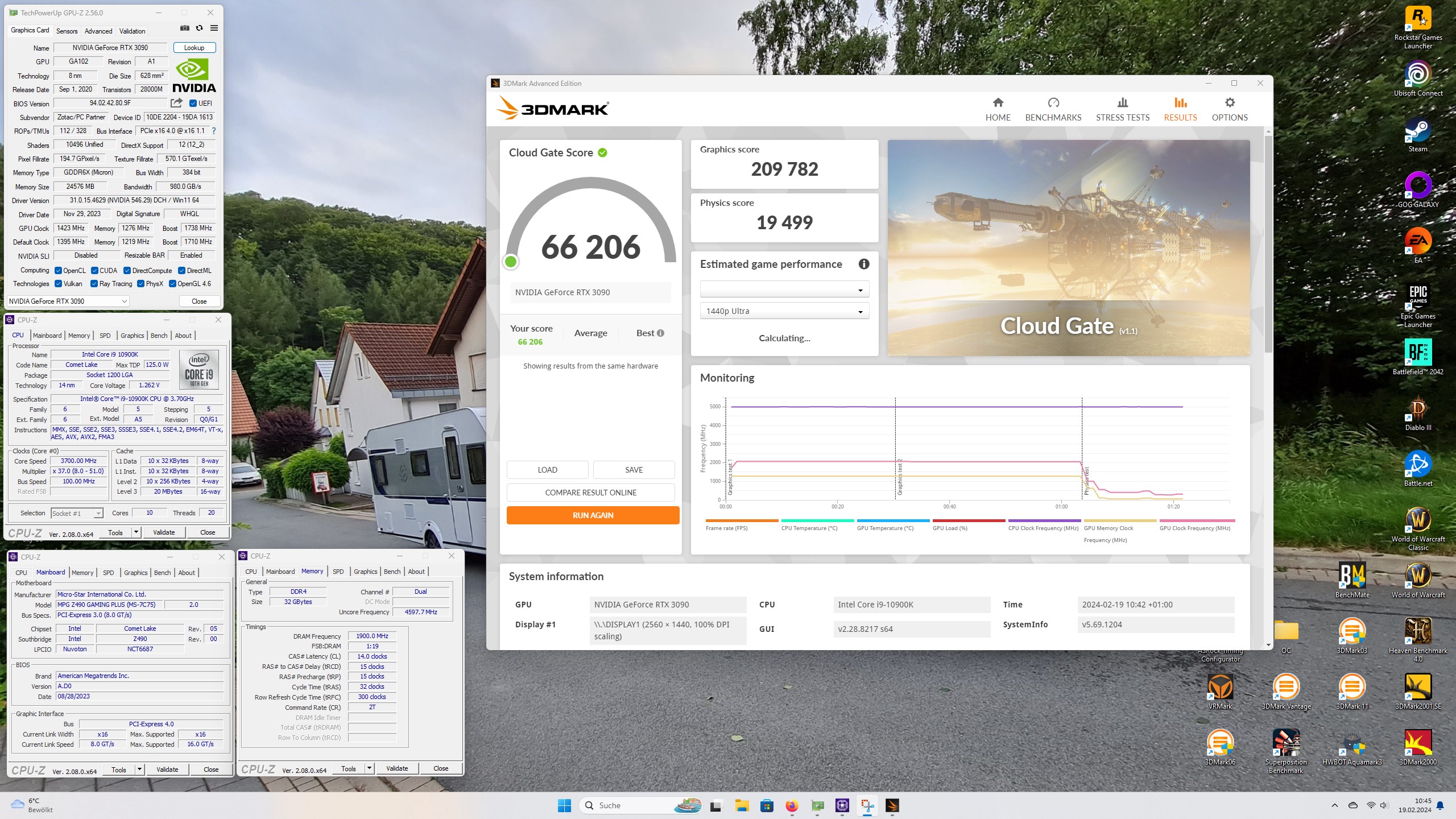Open the VRMark desktop icon
Image resolution: width=1456 pixels, height=819 pixels.
click(1220, 692)
